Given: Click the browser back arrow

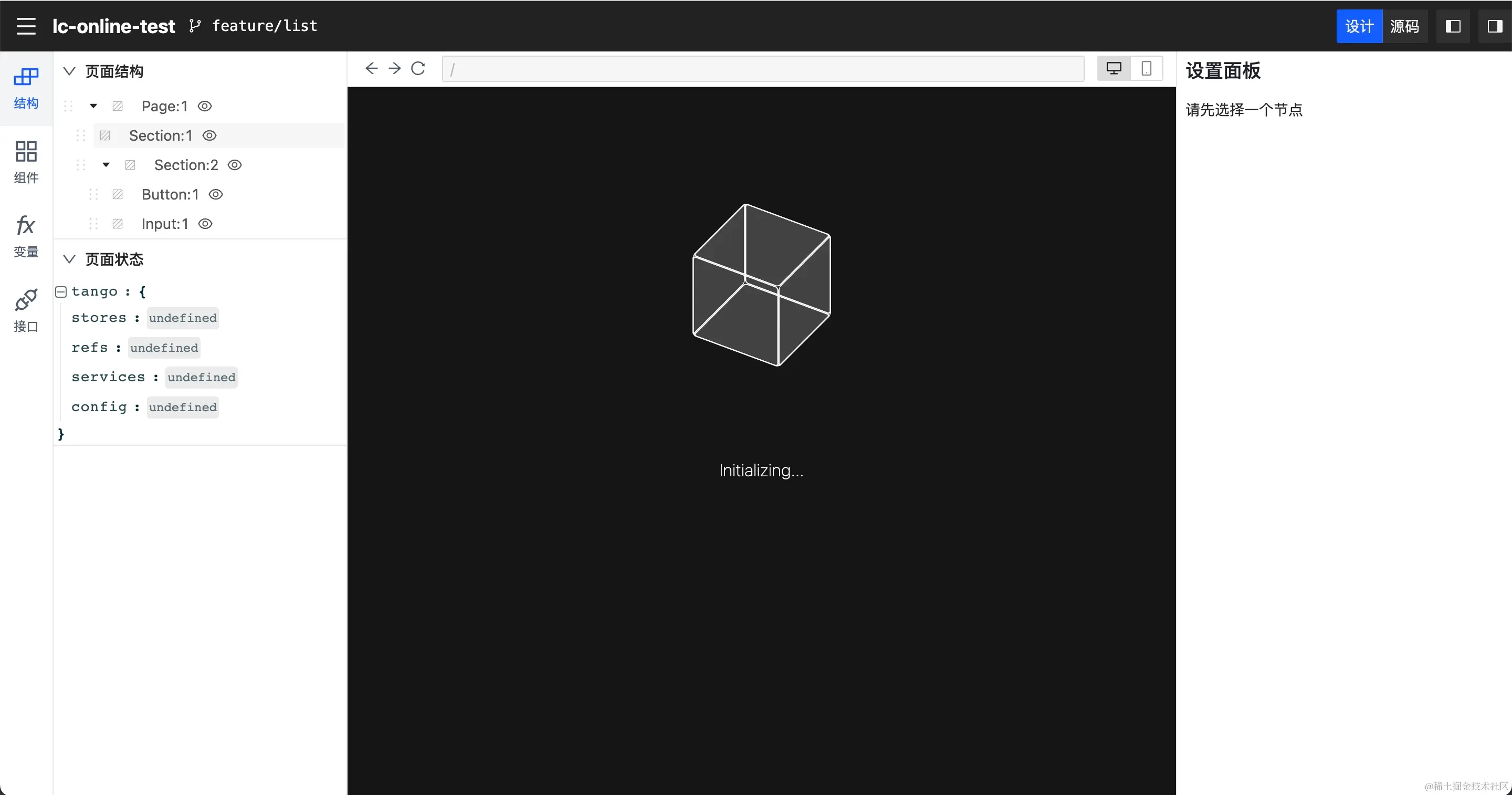Looking at the screenshot, I should click(x=371, y=69).
